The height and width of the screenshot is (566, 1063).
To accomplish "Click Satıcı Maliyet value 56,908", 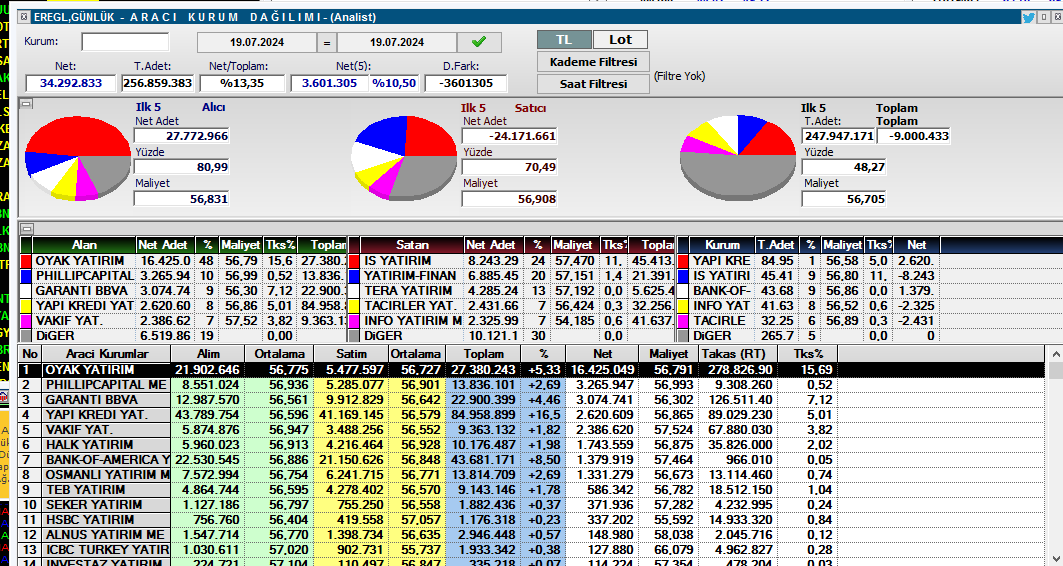I will click(x=509, y=199).
